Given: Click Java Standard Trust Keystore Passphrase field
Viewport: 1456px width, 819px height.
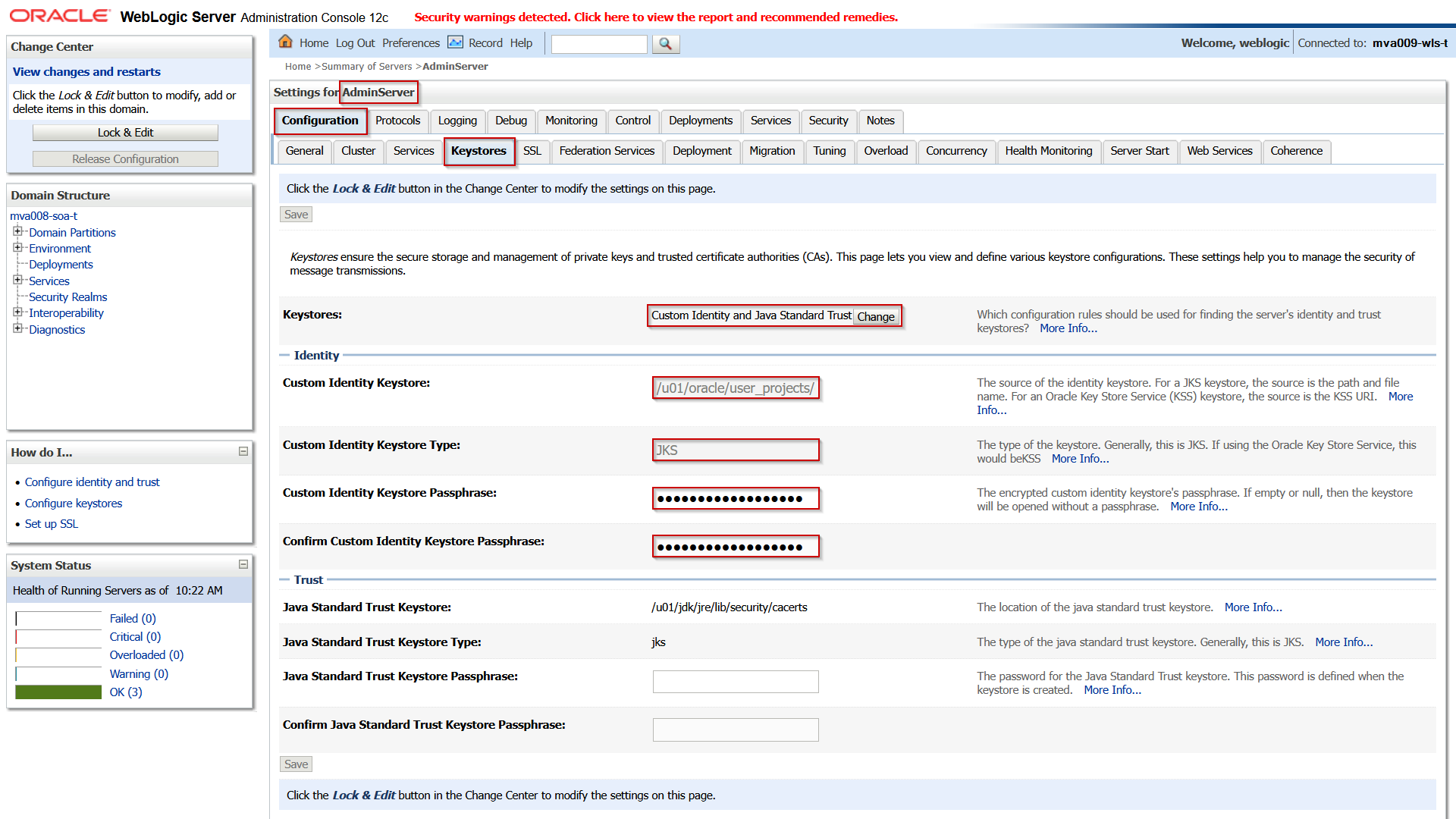Looking at the screenshot, I should click(x=735, y=681).
